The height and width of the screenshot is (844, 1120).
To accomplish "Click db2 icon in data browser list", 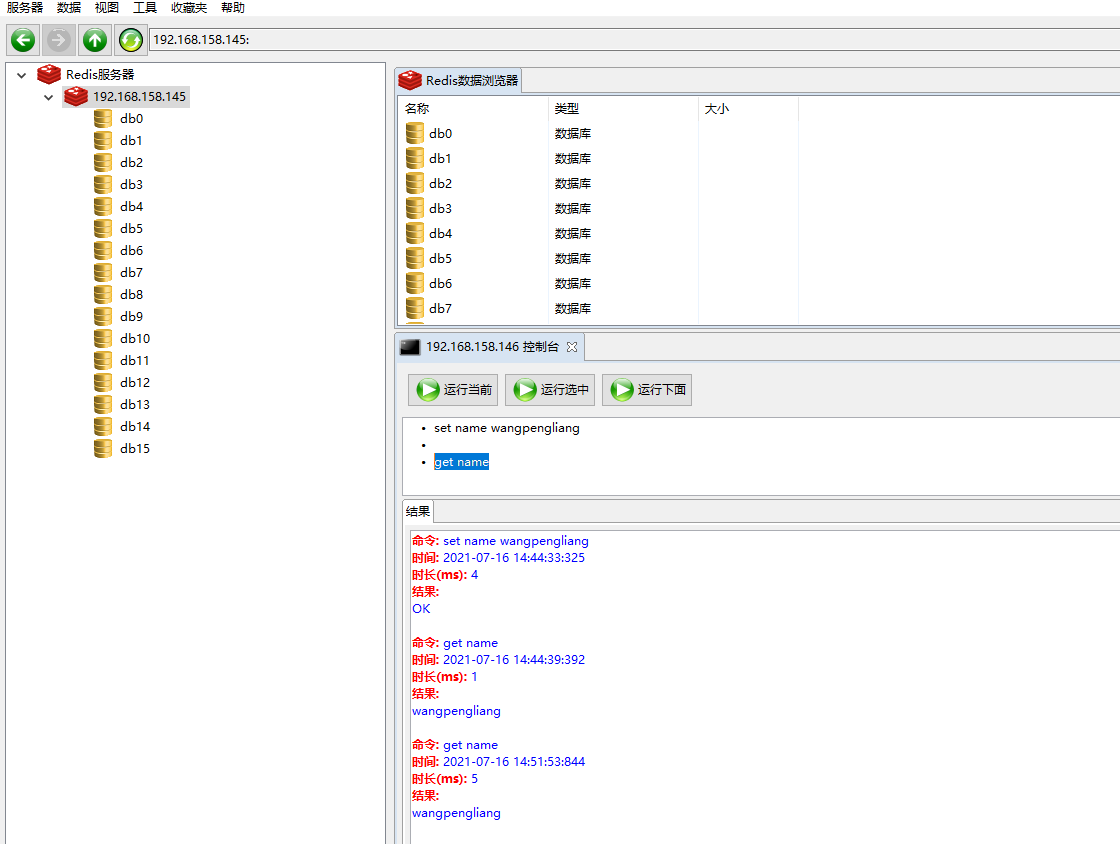I will [x=414, y=184].
